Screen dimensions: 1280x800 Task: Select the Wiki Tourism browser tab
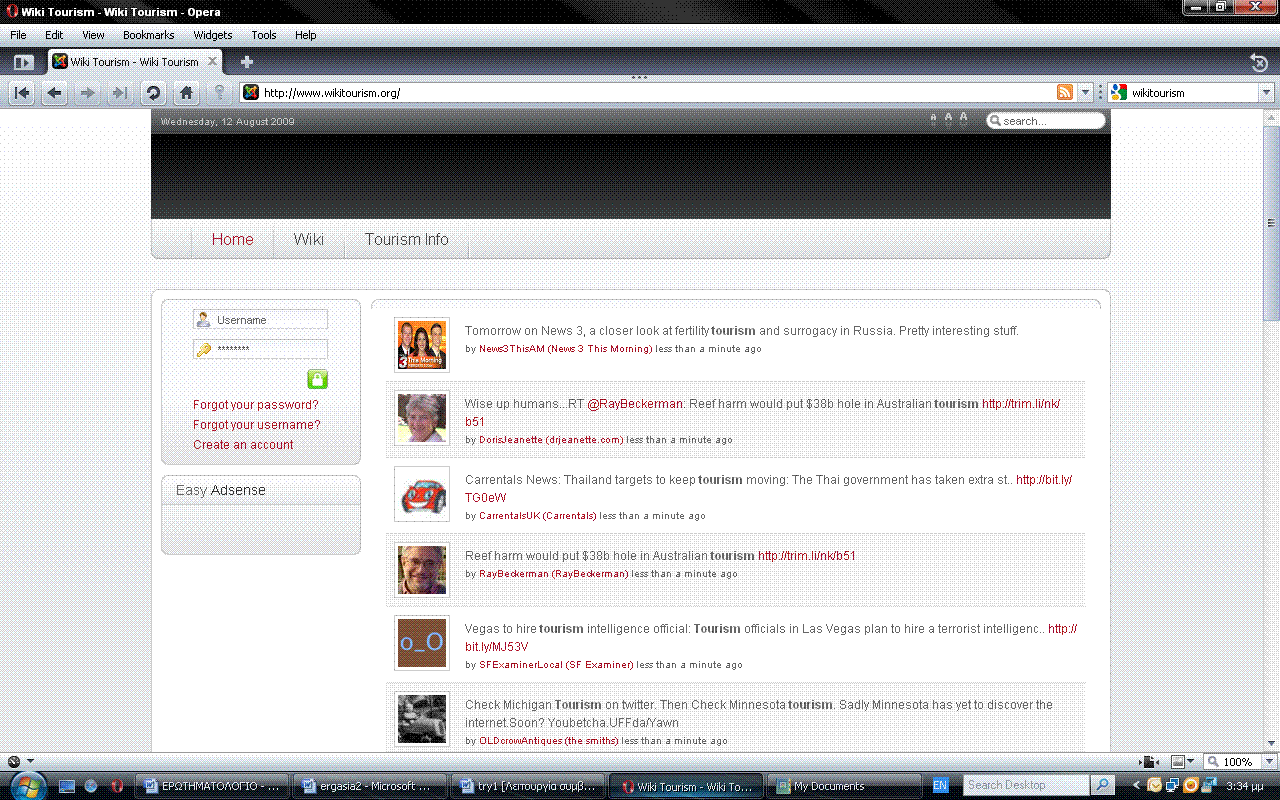[135, 62]
